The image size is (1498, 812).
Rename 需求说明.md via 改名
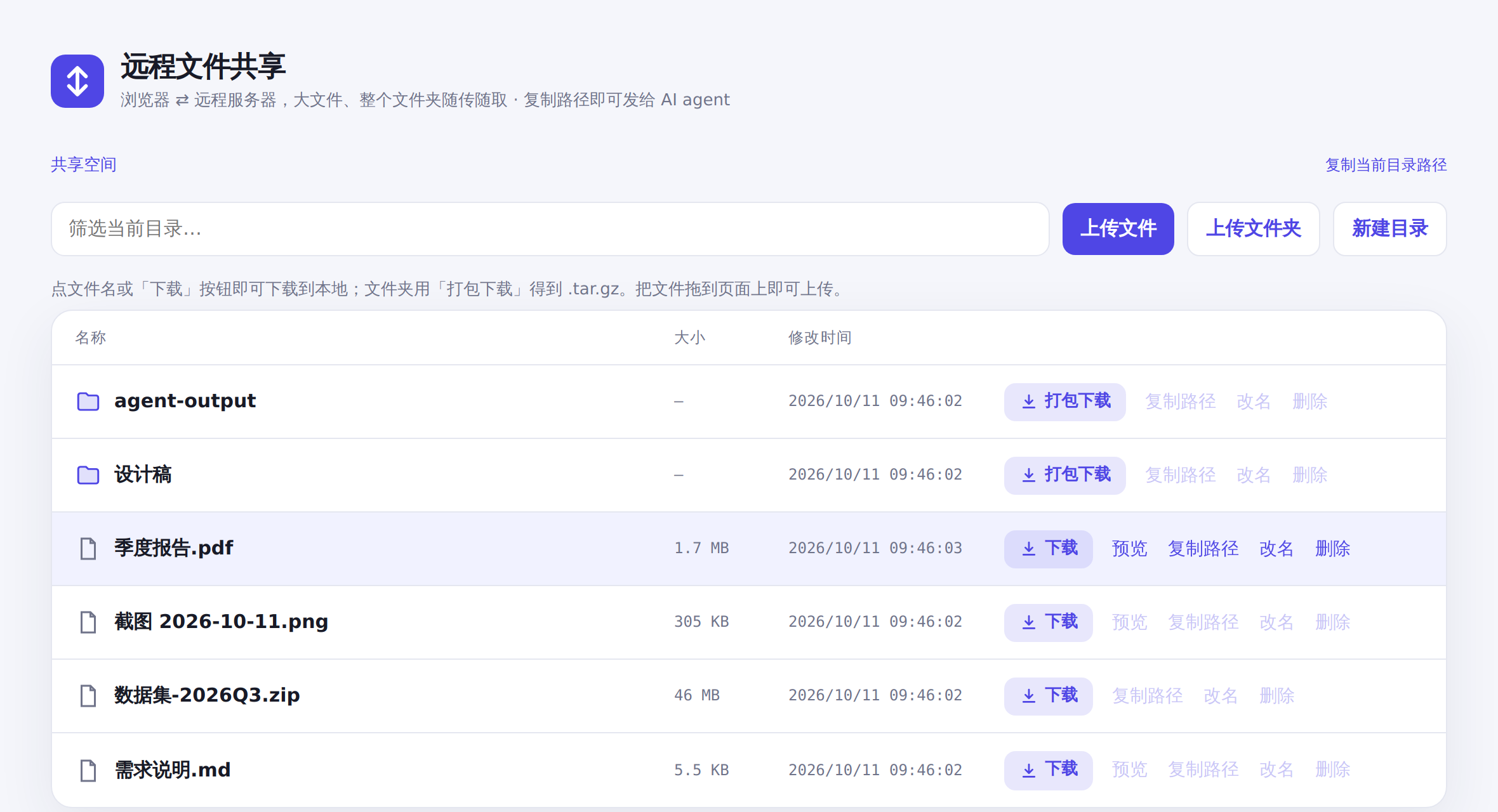pyautogui.click(x=1276, y=769)
